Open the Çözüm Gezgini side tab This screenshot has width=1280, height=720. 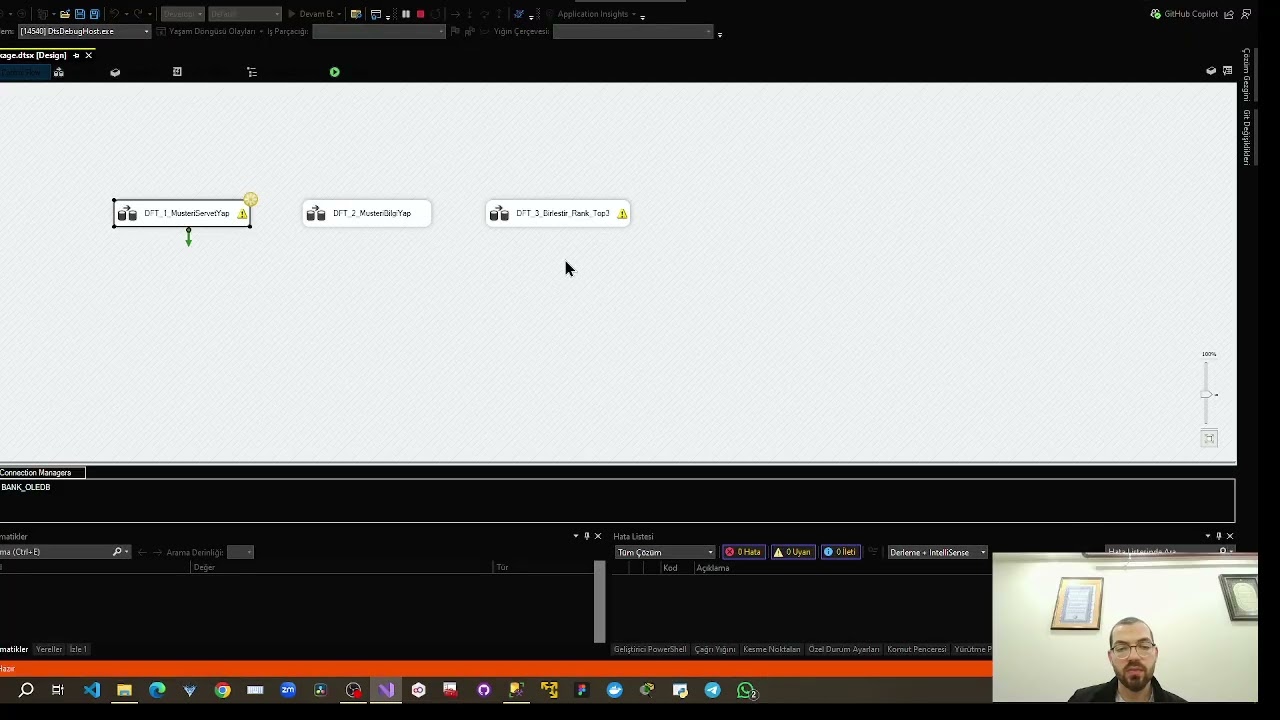click(x=1246, y=74)
